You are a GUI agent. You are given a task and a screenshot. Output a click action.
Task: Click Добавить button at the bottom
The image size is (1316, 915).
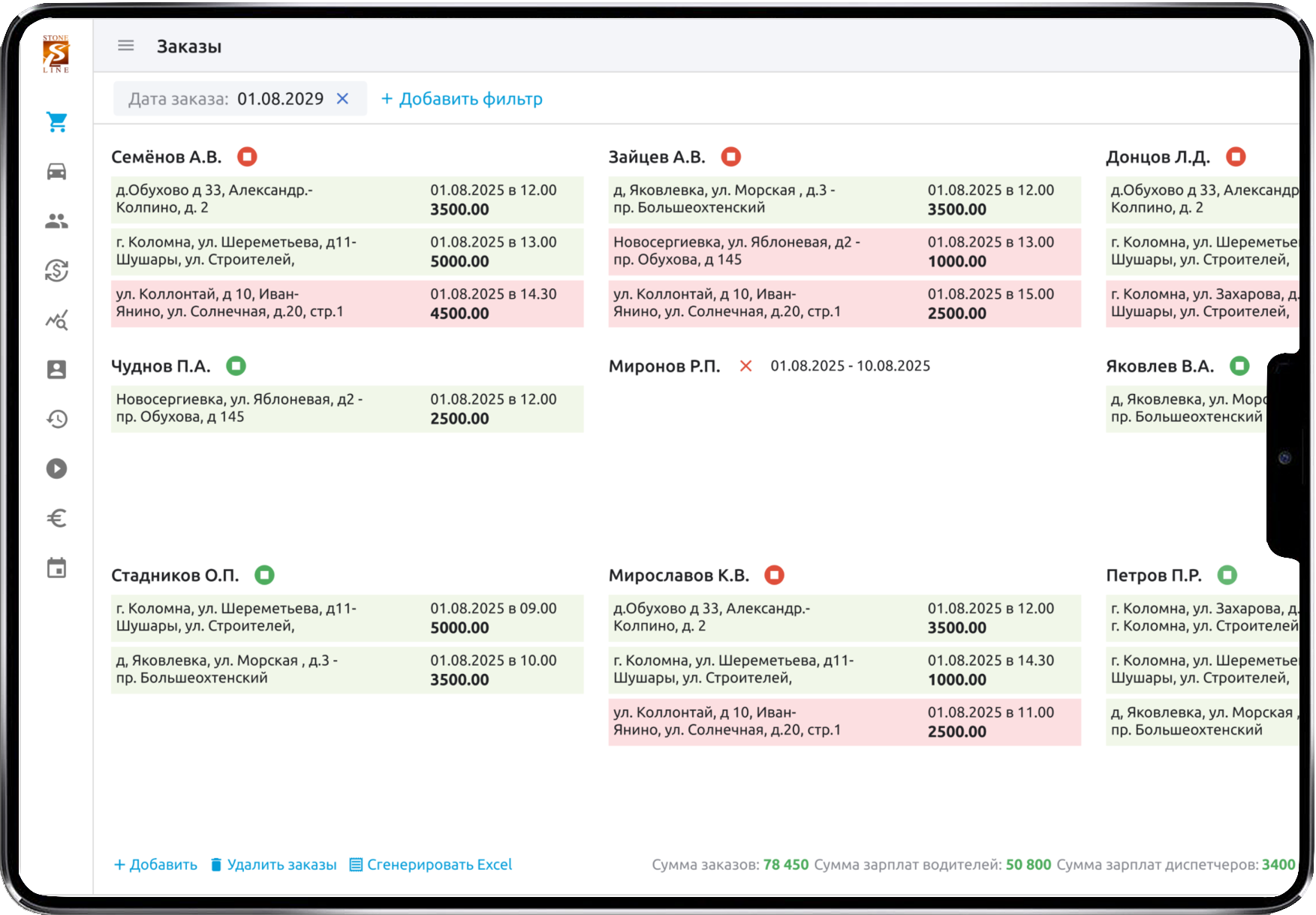coord(155,865)
